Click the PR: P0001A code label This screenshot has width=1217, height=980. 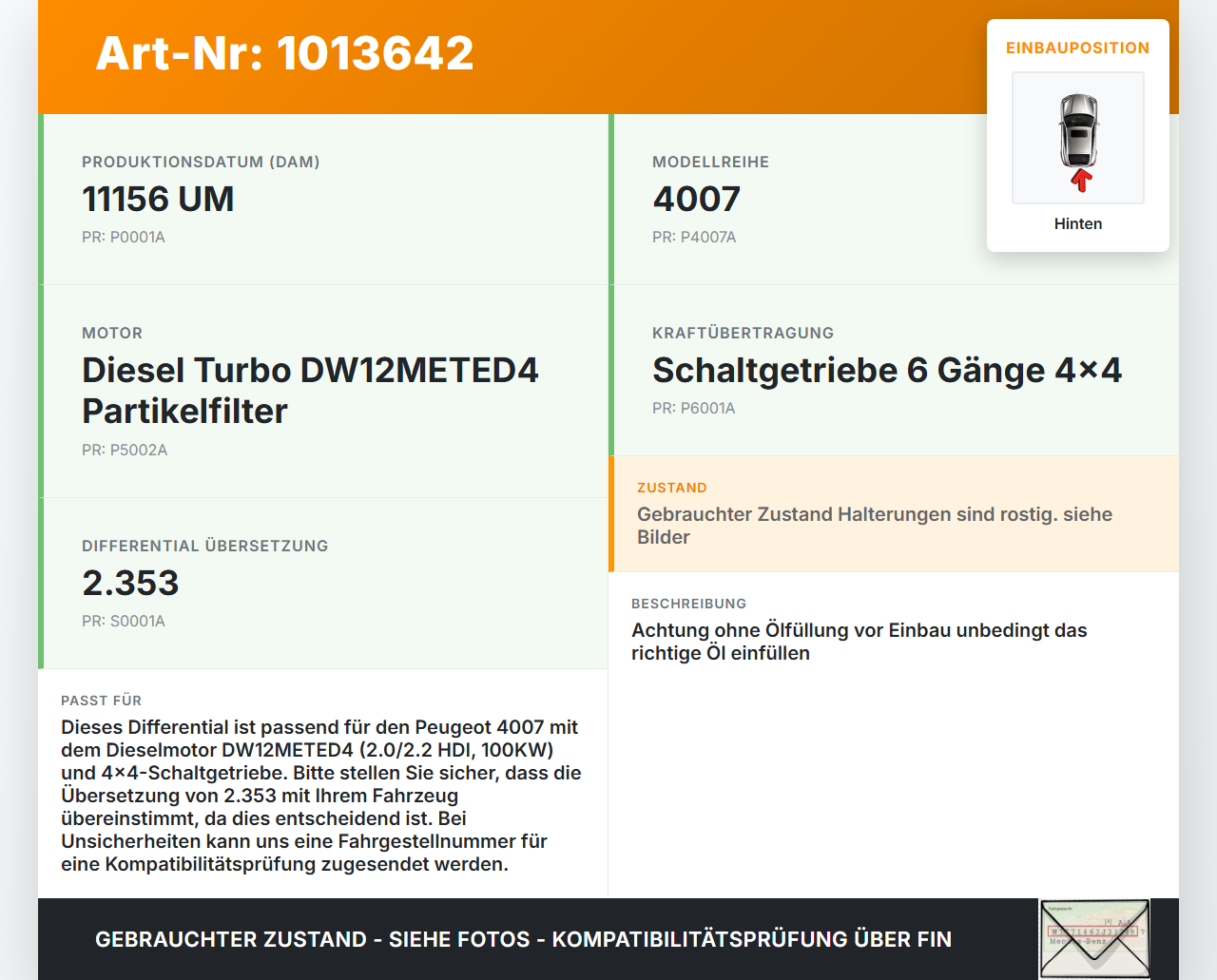pos(124,237)
